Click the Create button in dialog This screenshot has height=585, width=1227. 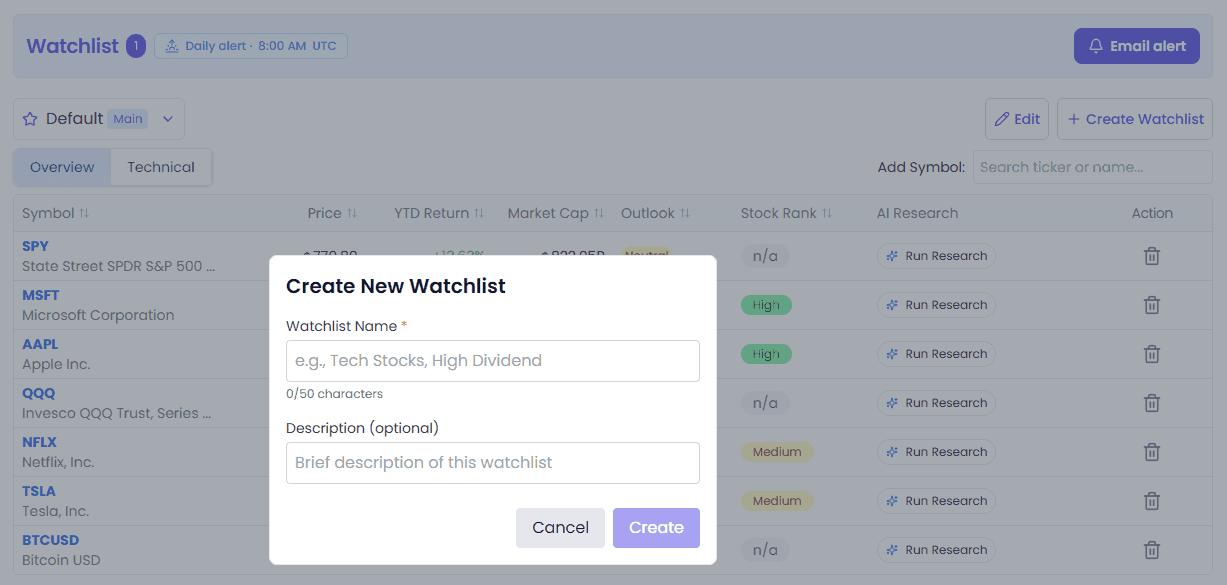click(656, 528)
